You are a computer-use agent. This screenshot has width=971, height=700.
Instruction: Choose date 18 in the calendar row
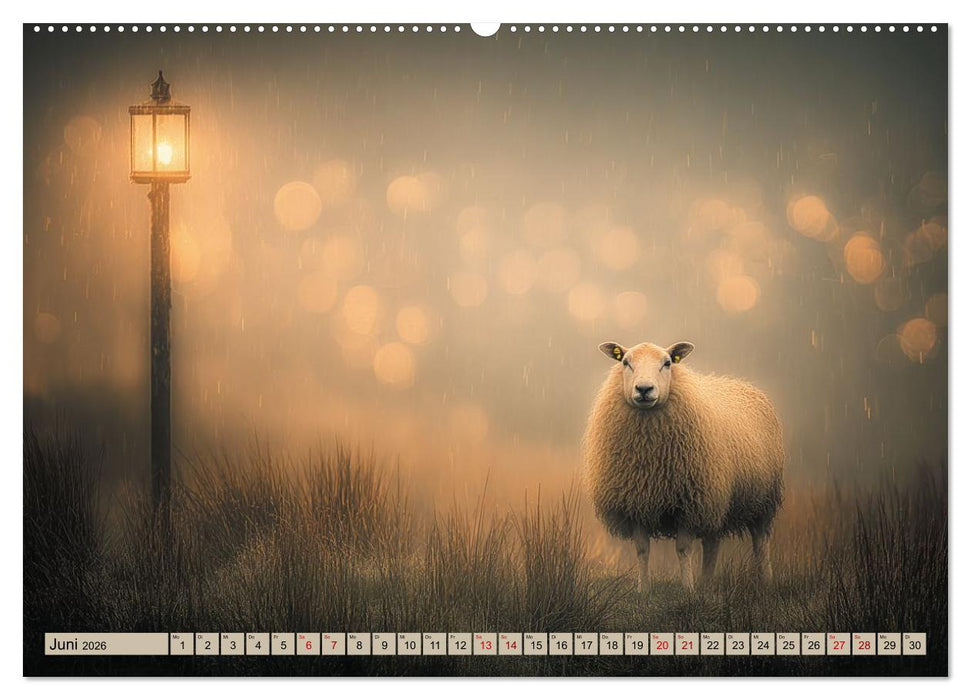(x=611, y=644)
